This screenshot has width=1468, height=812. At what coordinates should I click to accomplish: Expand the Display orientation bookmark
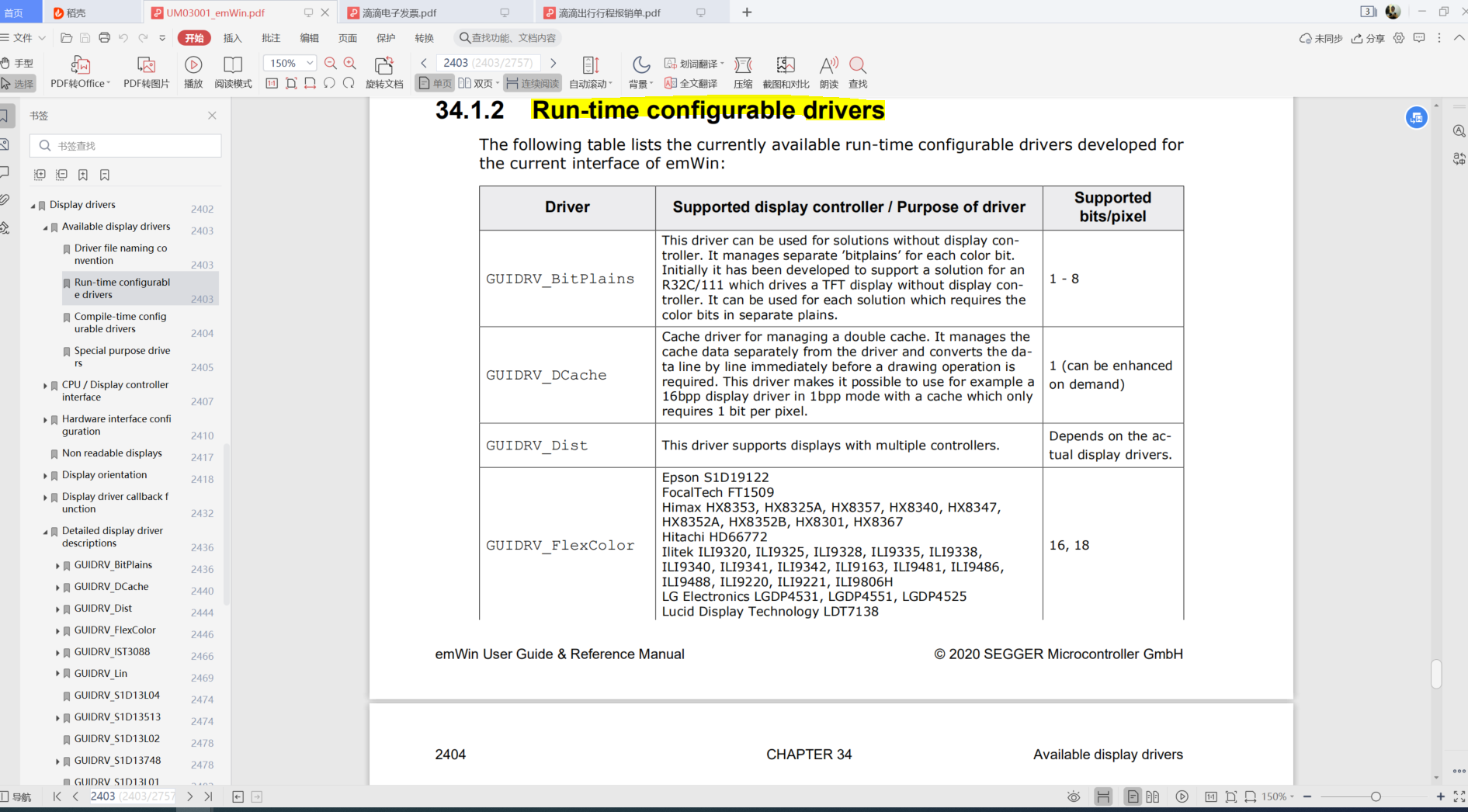pyautogui.click(x=45, y=476)
